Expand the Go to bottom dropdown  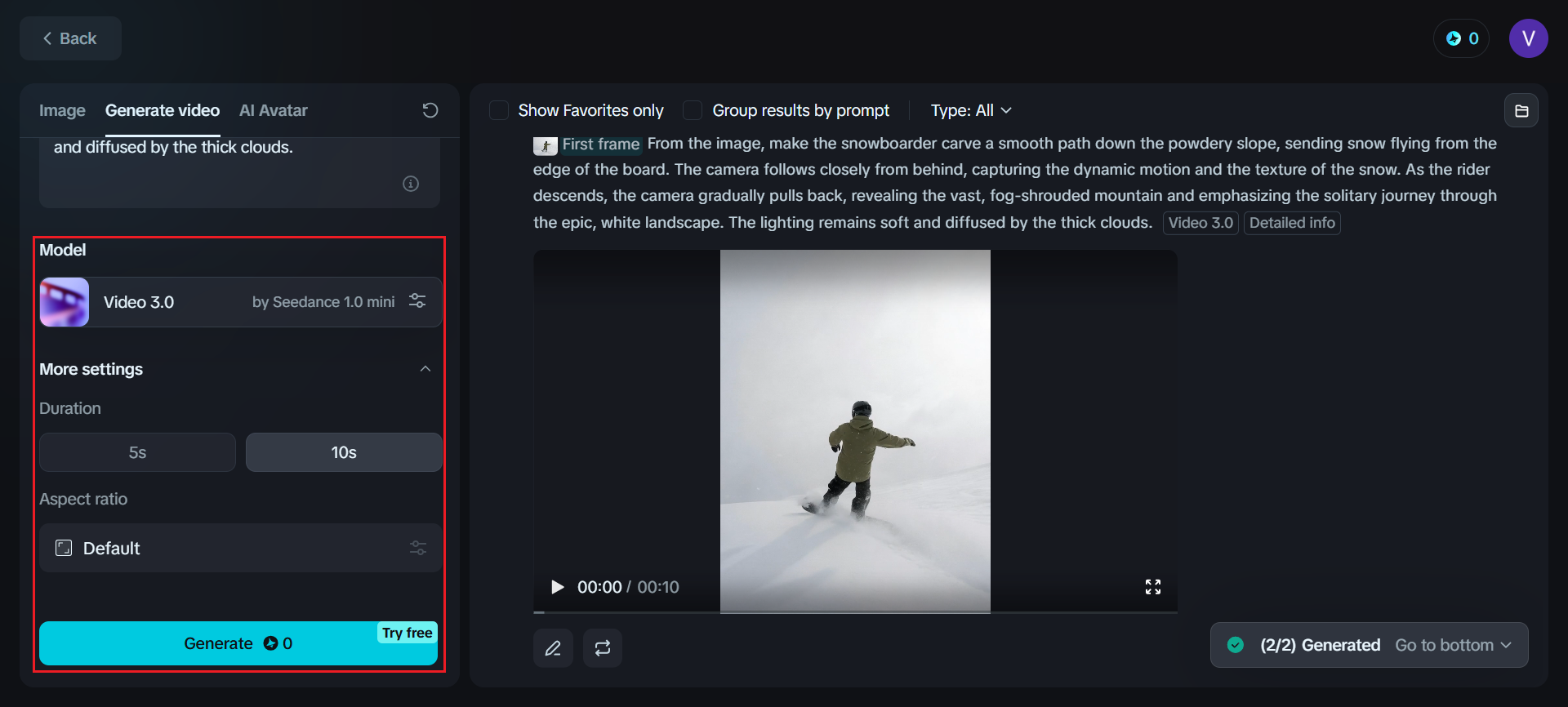click(x=1453, y=645)
